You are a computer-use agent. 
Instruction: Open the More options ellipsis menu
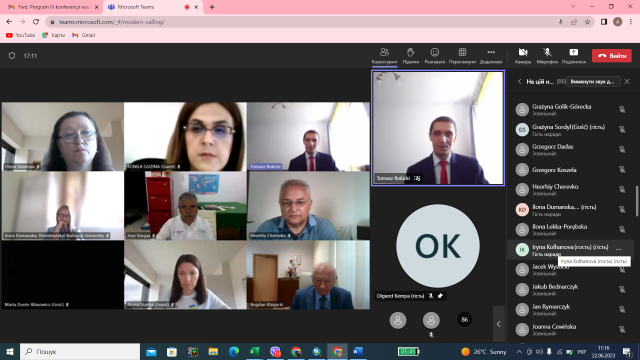click(491, 56)
